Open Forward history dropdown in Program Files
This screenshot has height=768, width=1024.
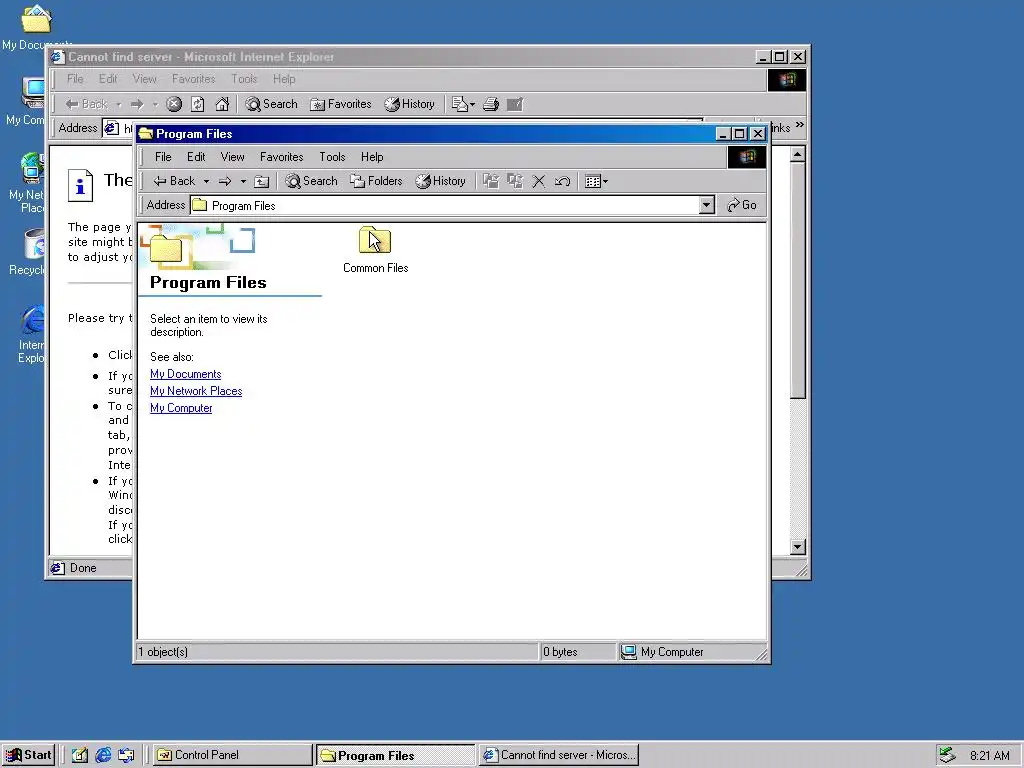pos(243,181)
